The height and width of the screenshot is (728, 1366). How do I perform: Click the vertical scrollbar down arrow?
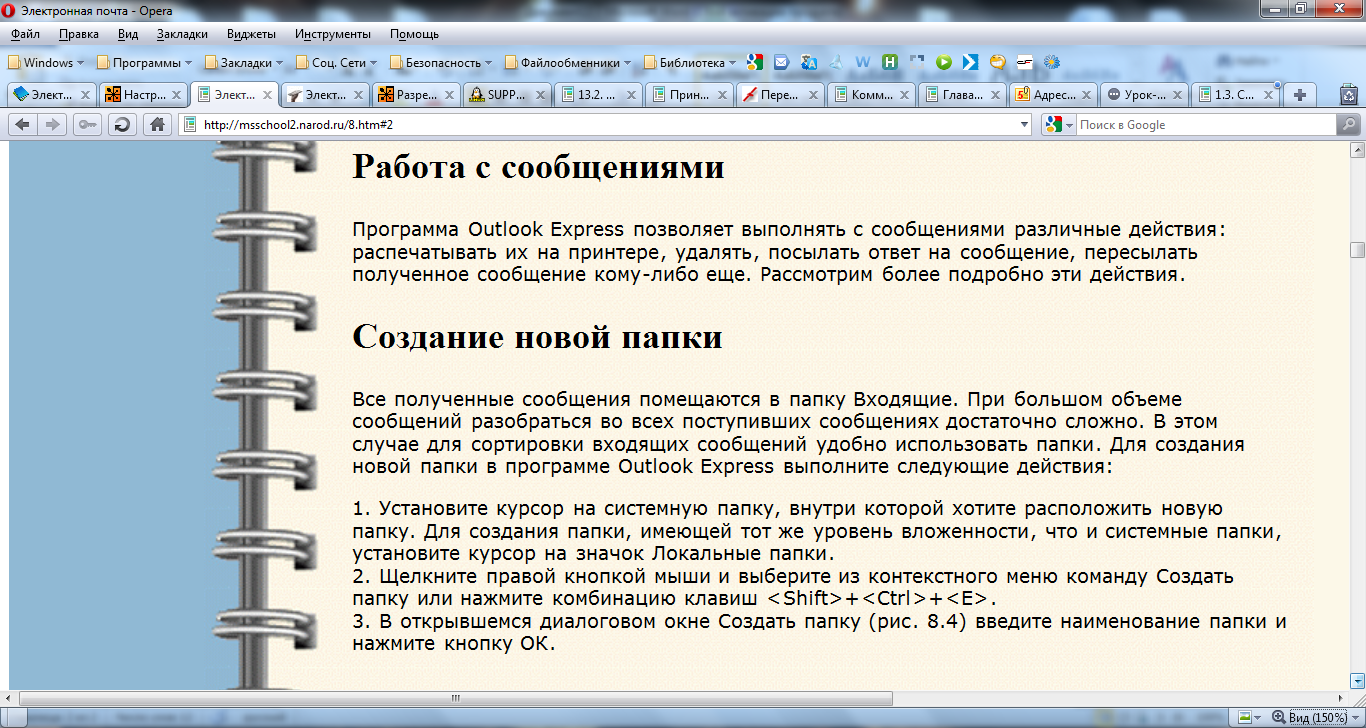click(1357, 681)
